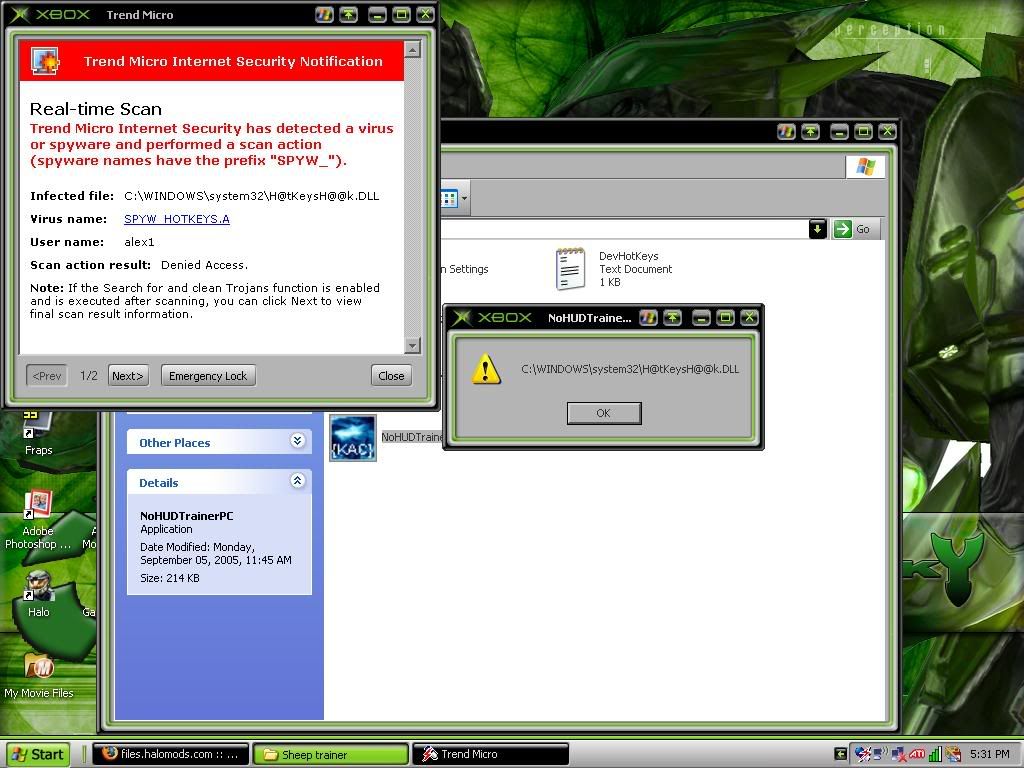
Task: Open the SPYW_HOTKEYS.A virus name link
Action: pos(176,219)
